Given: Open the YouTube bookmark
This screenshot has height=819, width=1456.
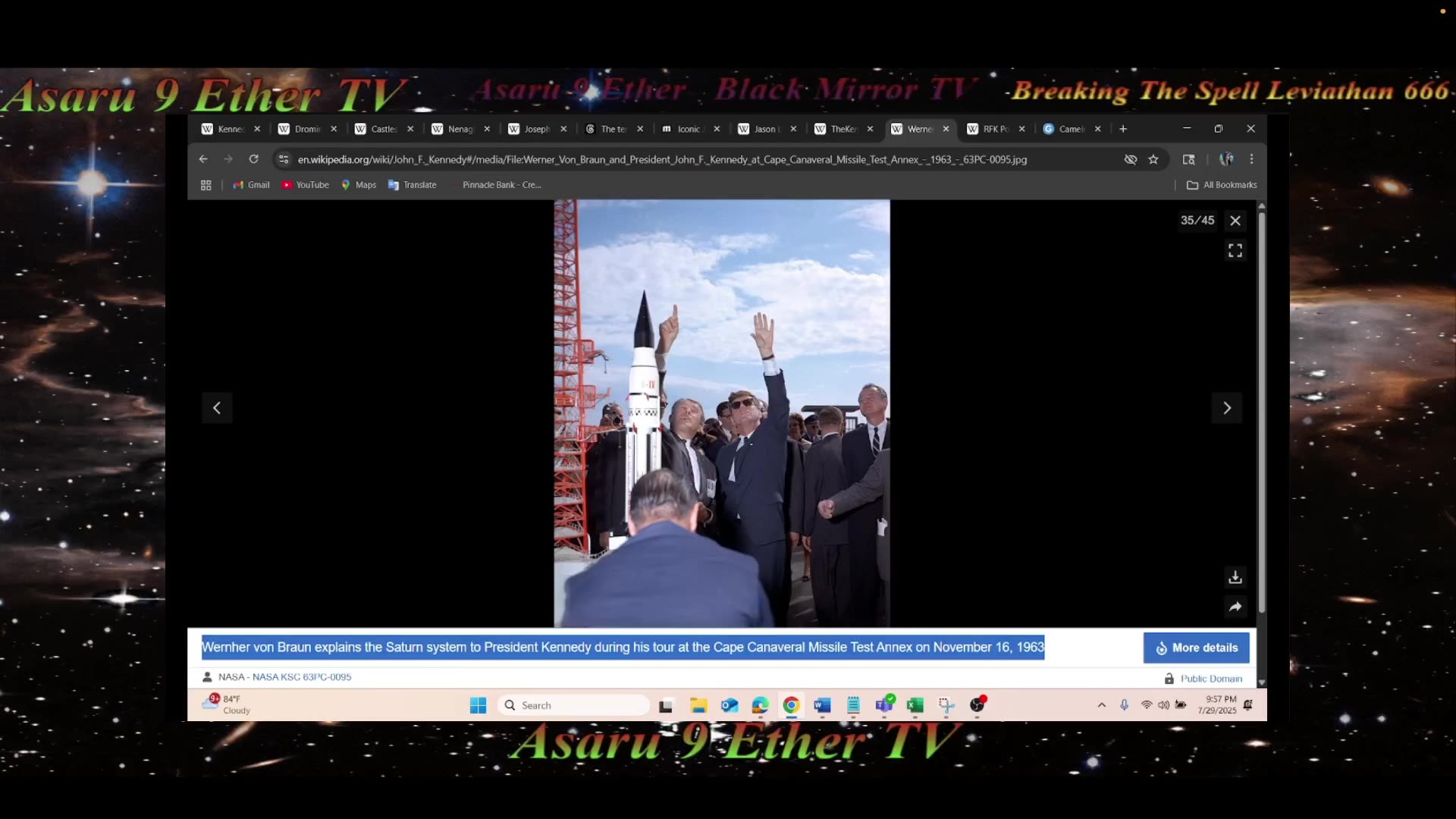Looking at the screenshot, I should [x=306, y=185].
